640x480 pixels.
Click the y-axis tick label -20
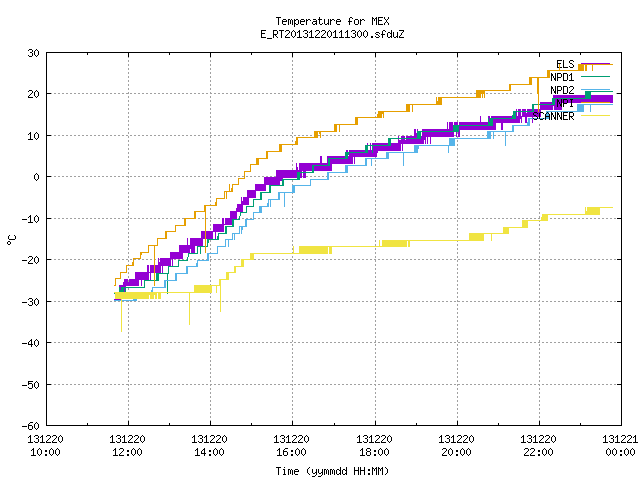pos(31,260)
